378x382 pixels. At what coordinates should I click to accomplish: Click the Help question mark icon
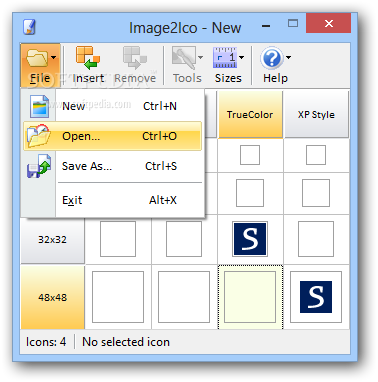click(272, 58)
